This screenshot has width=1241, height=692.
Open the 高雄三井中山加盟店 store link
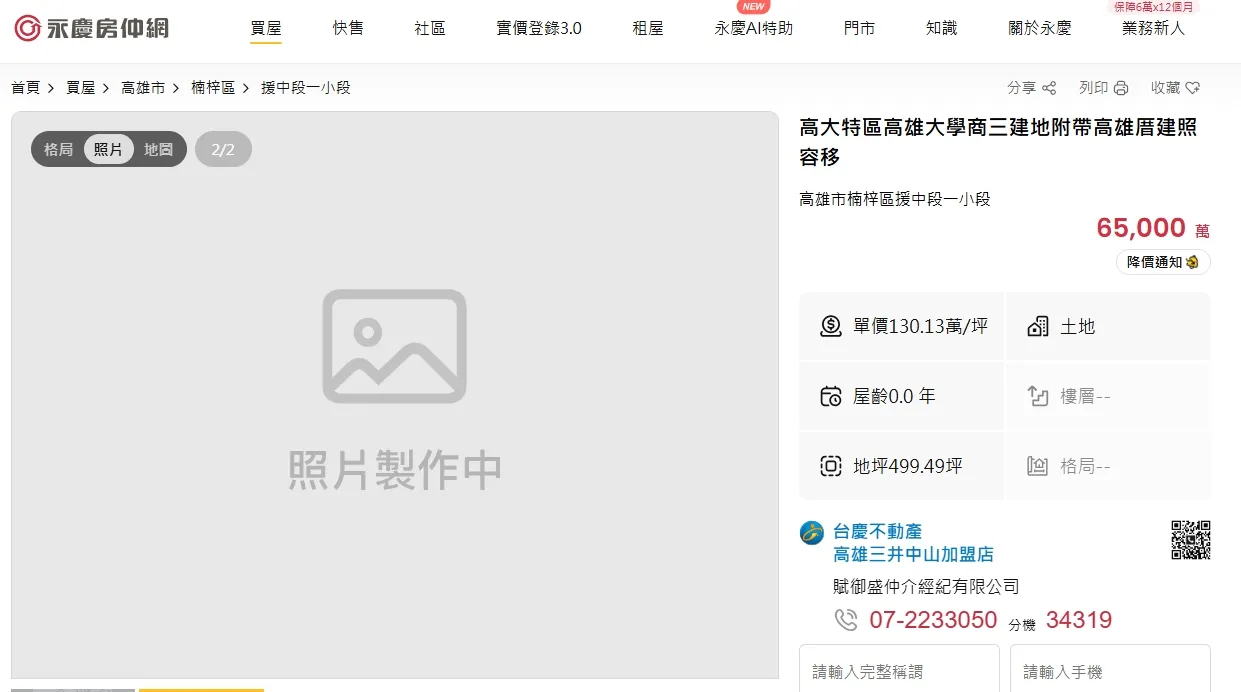tap(913, 554)
